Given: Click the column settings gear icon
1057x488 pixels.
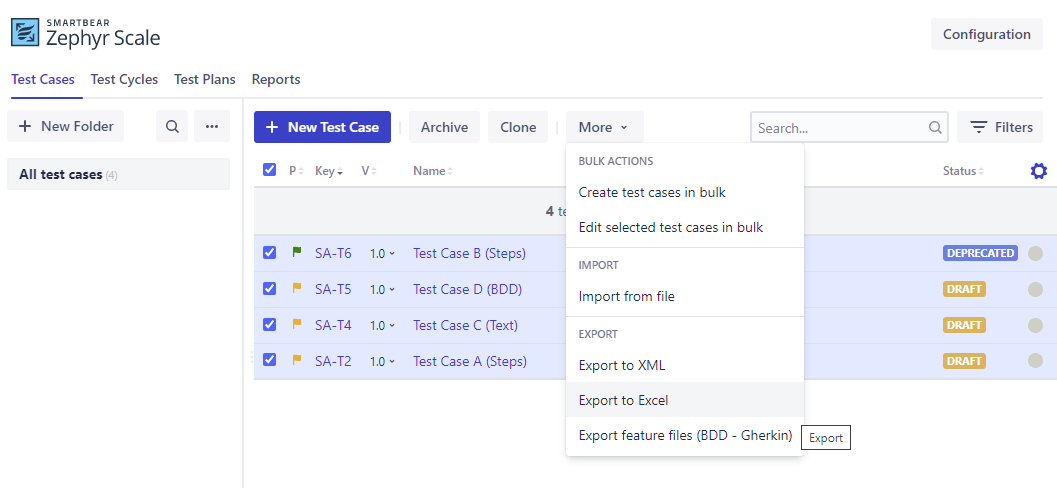Looking at the screenshot, I should click(1038, 171).
